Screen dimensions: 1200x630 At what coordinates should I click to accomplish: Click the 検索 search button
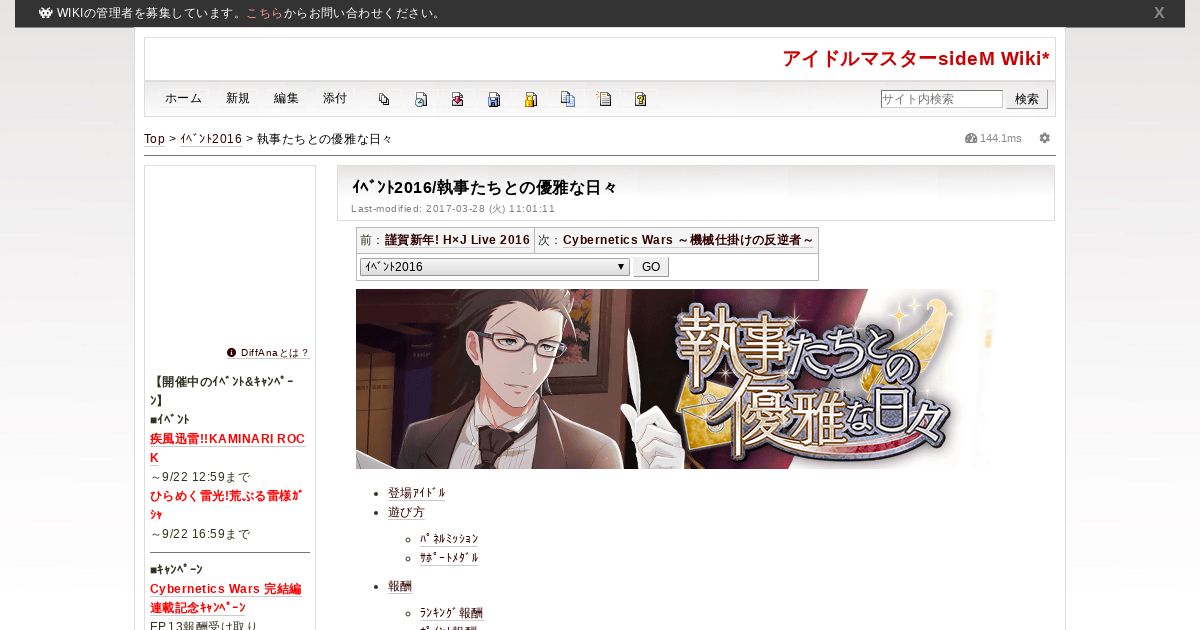[x=1027, y=99]
